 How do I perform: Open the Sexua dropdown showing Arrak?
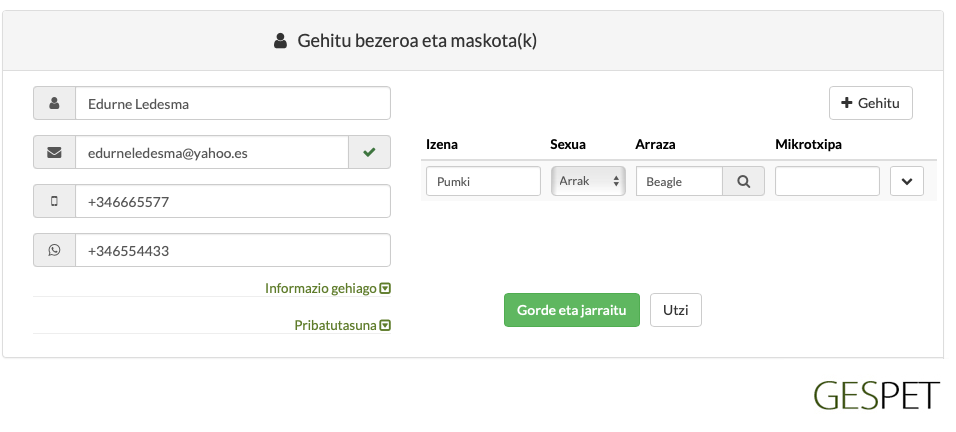(588, 181)
